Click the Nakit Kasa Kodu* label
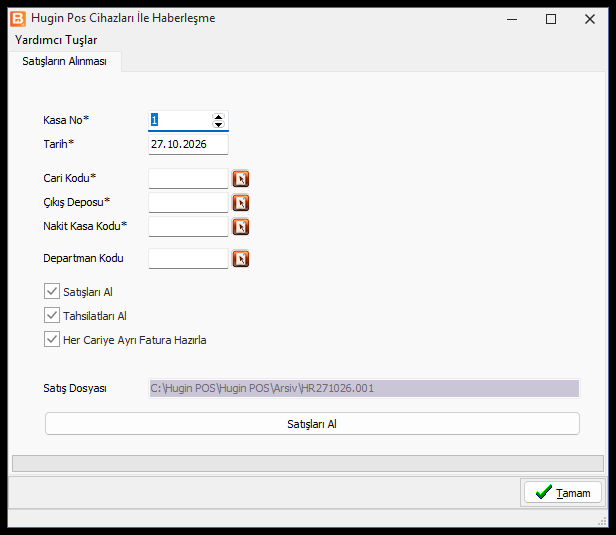Image resolution: width=616 pixels, height=535 pixels. tap(85, 226)
